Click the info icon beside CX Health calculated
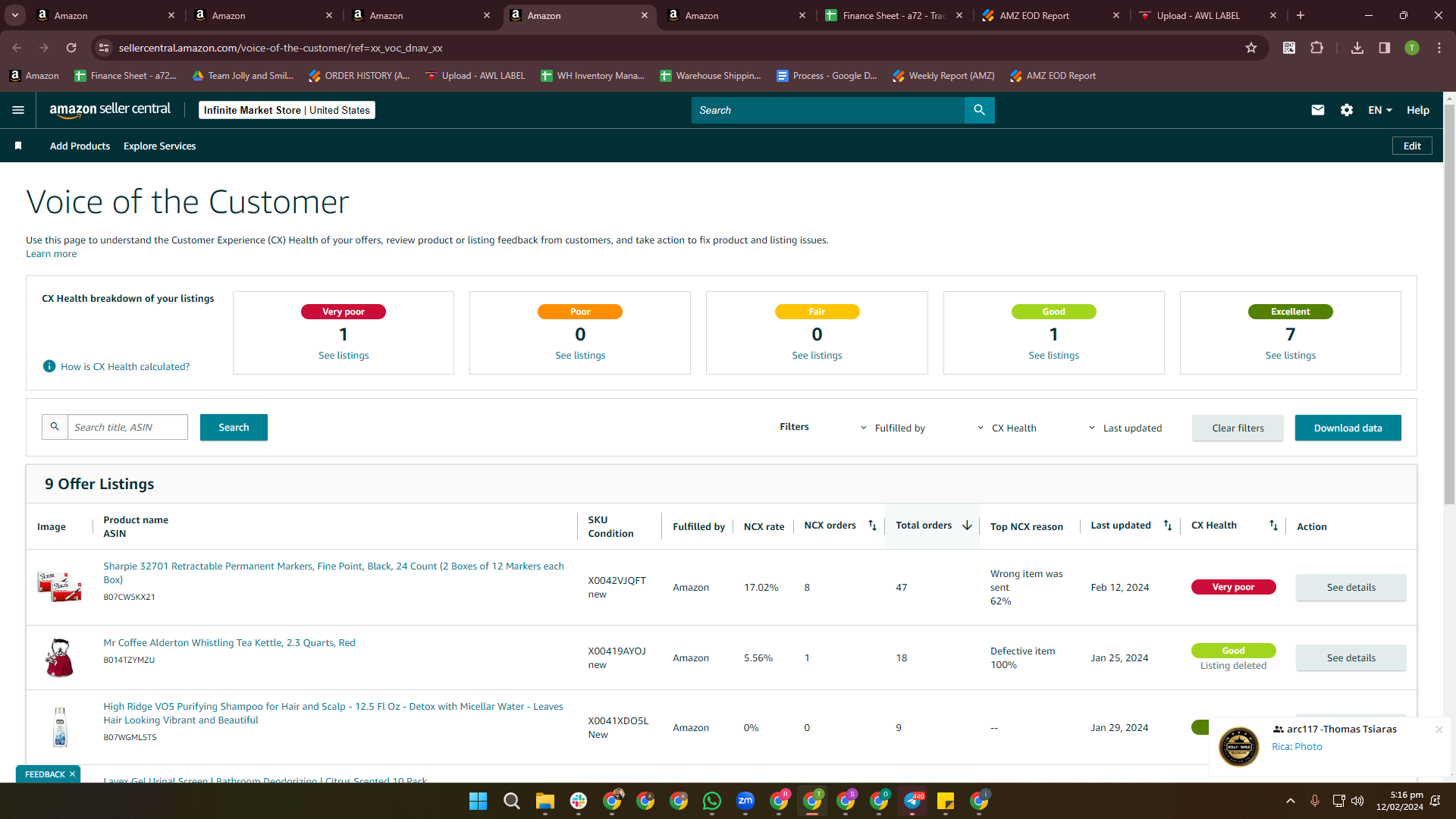This screenshot has height=819, width=1456. (49, 366)
